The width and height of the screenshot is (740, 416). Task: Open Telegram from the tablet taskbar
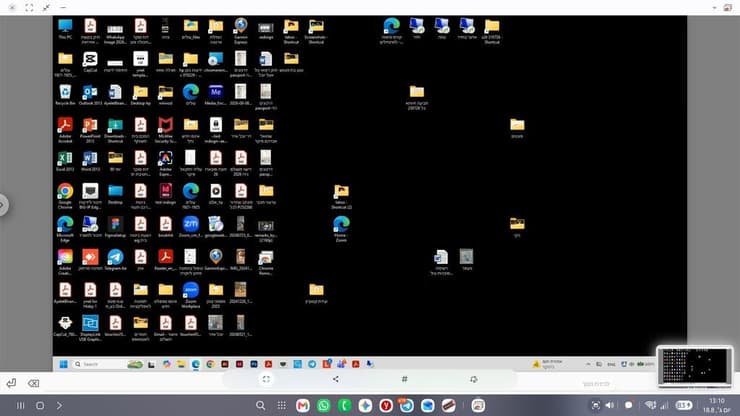[x=406, y=406]
